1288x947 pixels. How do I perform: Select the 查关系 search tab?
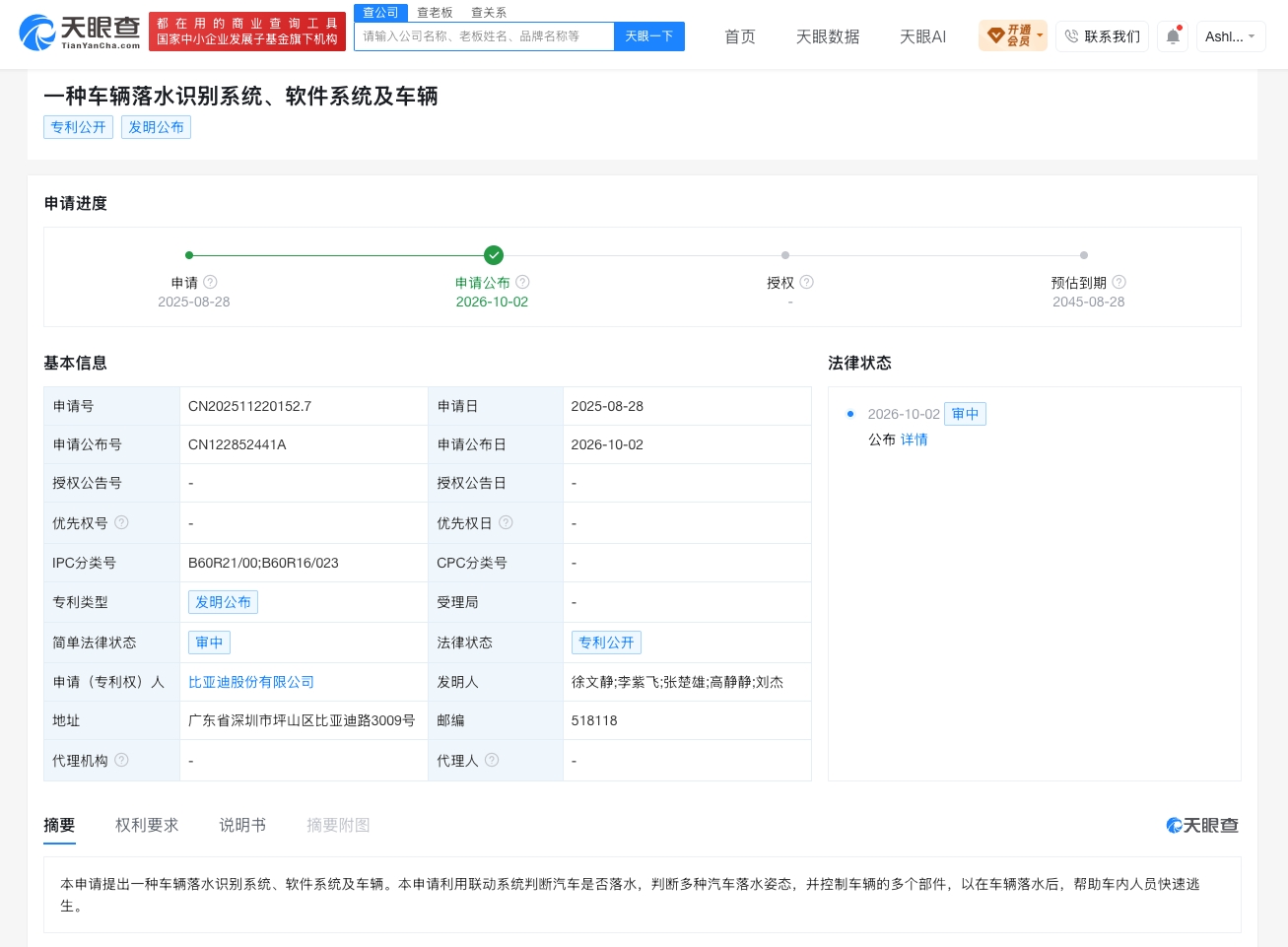pyautogui.click(x=489, y=13)
